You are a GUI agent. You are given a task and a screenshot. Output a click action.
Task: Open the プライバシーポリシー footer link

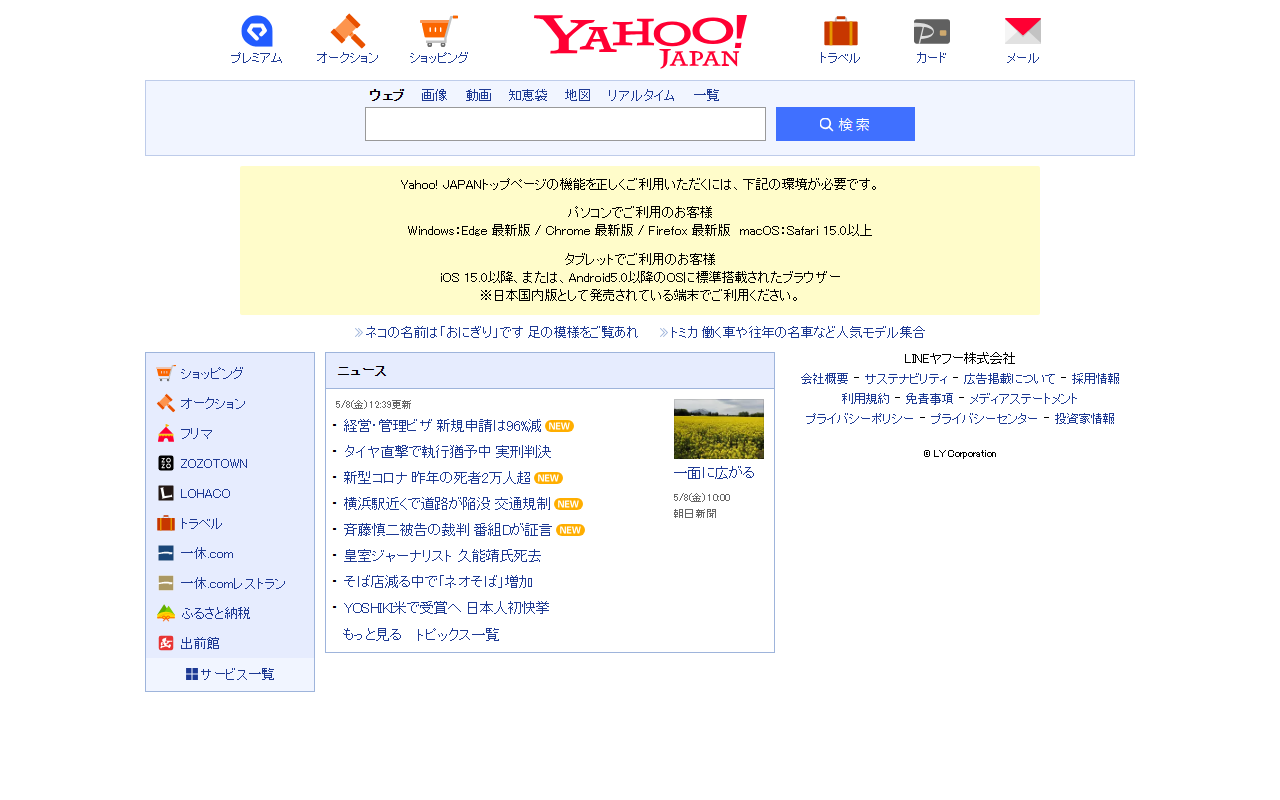point(859,419)
